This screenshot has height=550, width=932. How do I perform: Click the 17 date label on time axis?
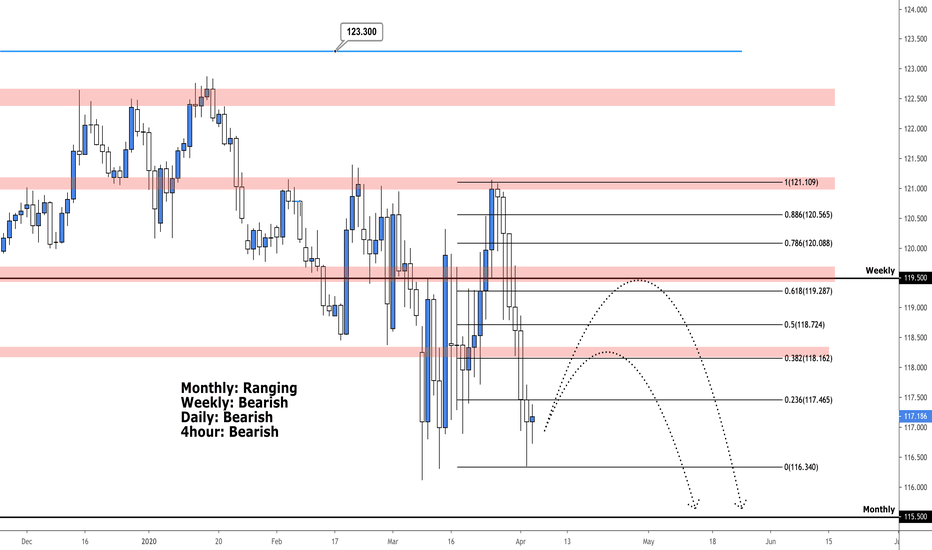(335, 542)
